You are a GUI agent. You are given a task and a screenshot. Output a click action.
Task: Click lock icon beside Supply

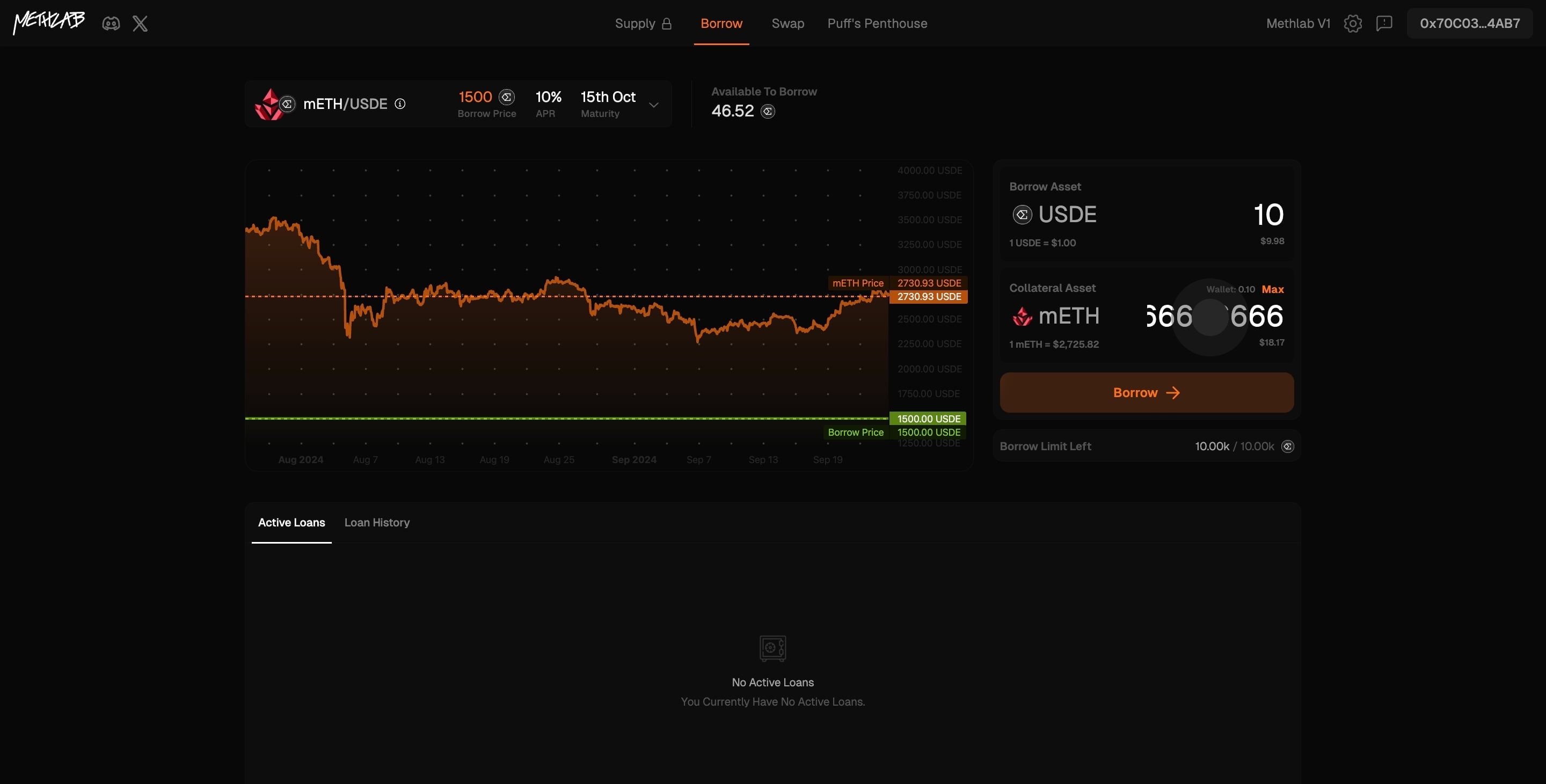point(667,24)
